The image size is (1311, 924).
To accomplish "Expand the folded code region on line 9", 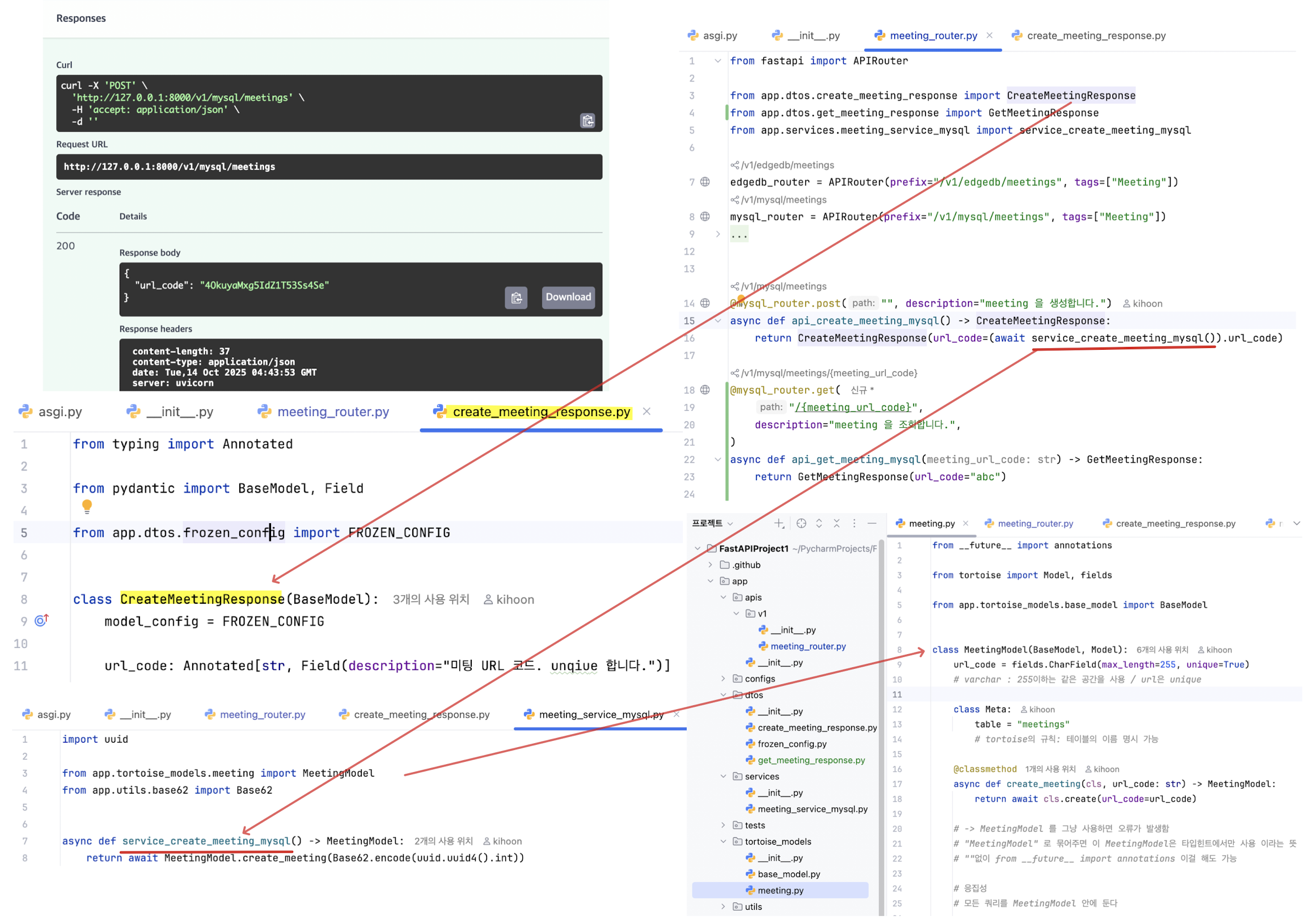I will [x=718, y=234].
